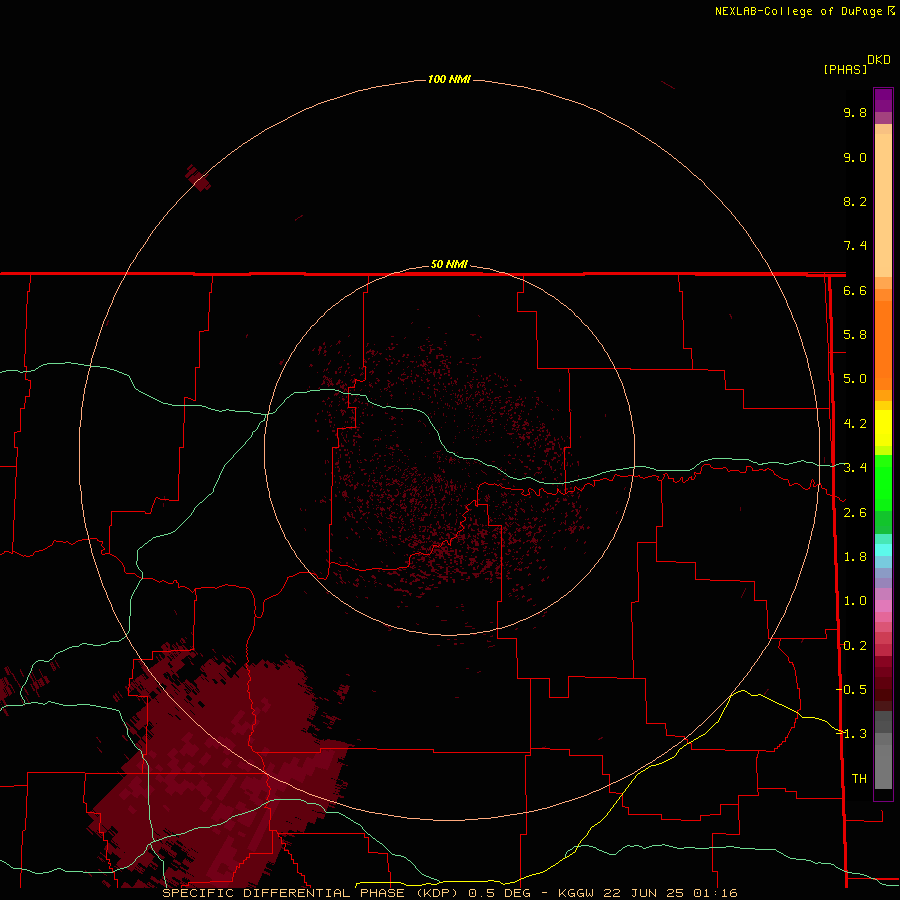
Task: Click the 2.6 color scale value
Action: pyautogui.click(x=855, y=513)
